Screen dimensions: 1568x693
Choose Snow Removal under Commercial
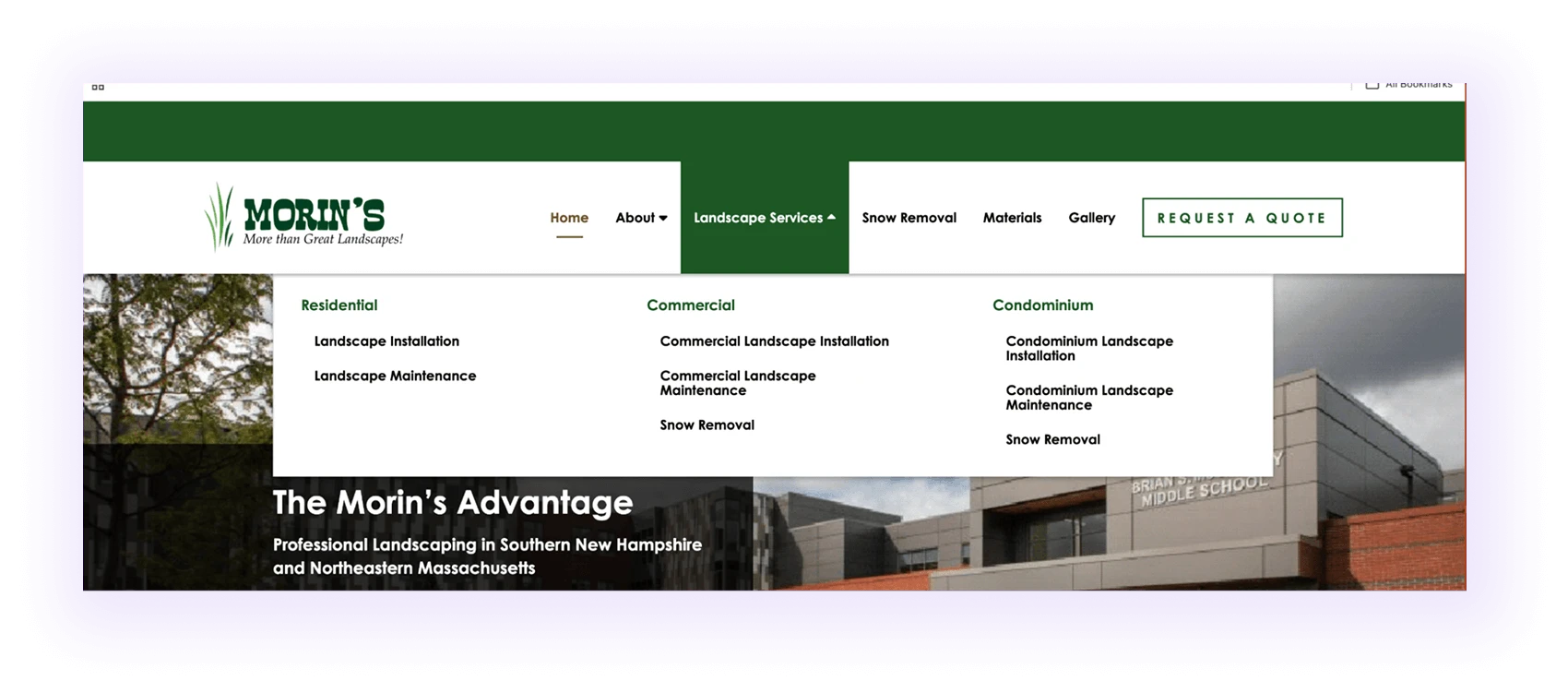pos(707,425)
